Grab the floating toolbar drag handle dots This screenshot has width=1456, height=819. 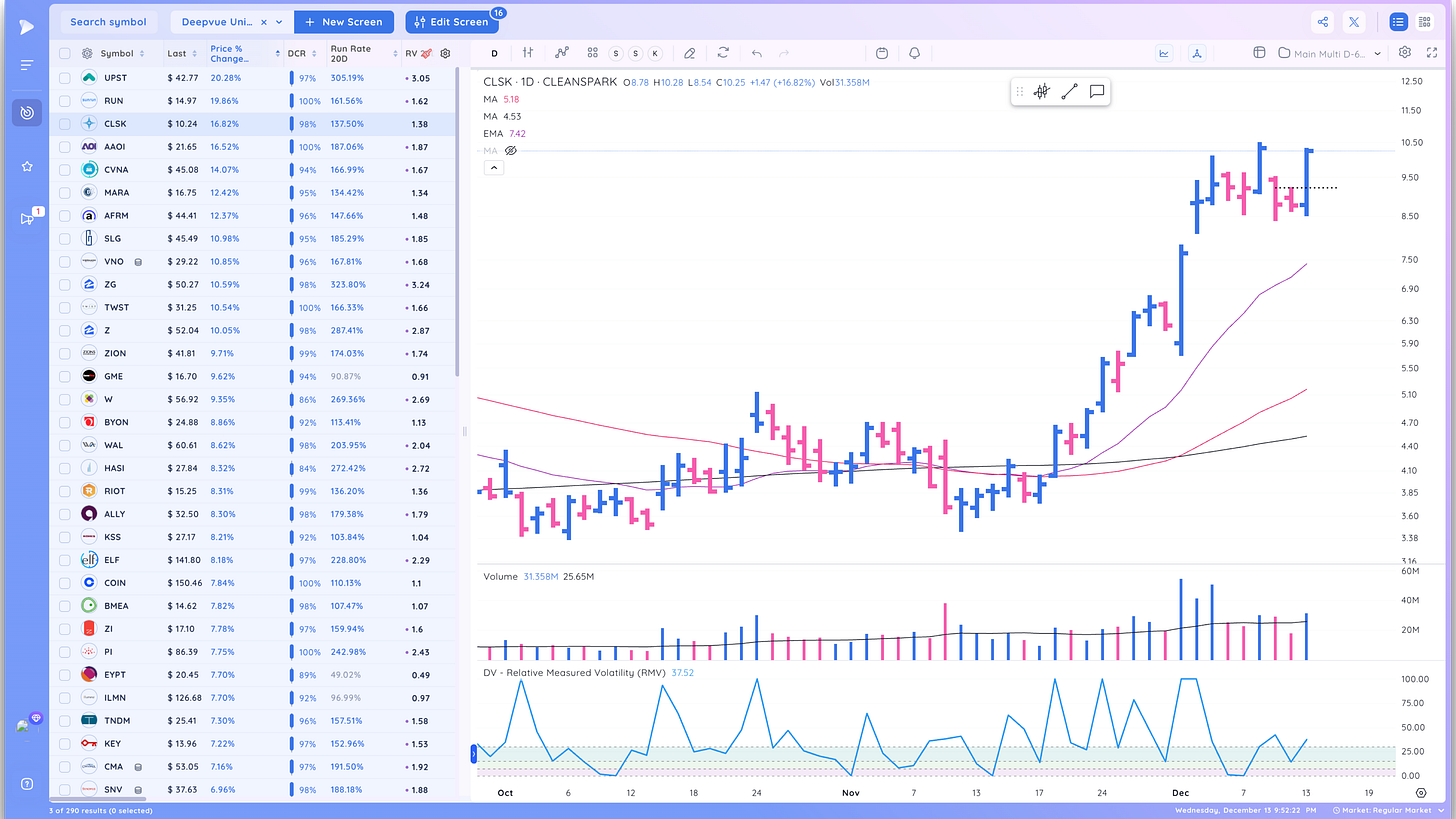click(1020, 91)
